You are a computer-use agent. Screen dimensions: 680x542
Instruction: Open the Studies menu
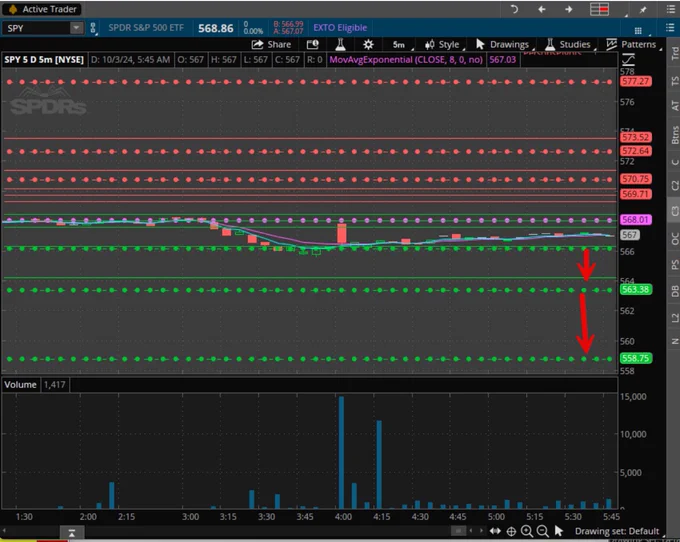568,44
